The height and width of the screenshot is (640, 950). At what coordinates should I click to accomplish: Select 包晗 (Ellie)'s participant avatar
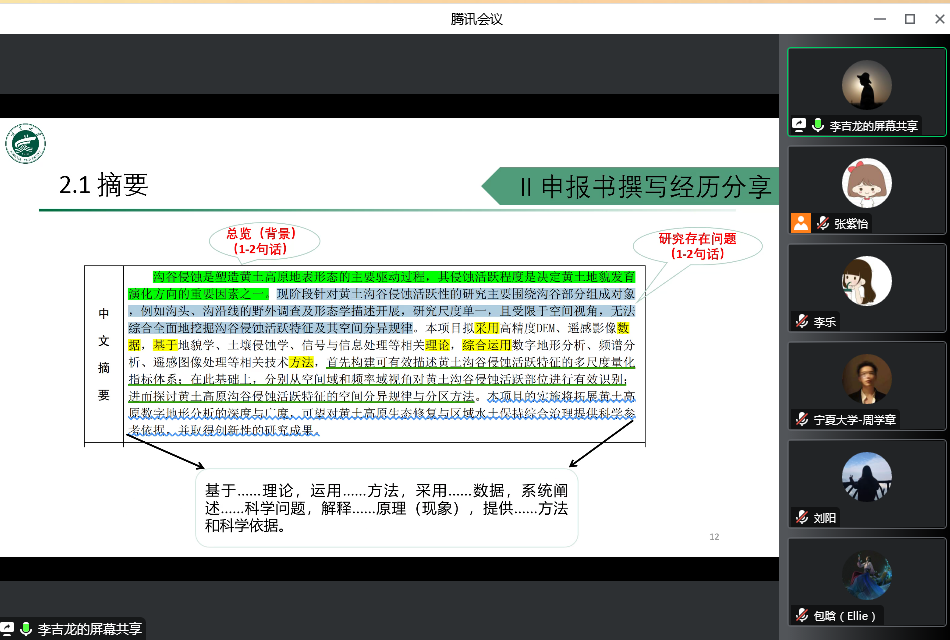point(866,575)
